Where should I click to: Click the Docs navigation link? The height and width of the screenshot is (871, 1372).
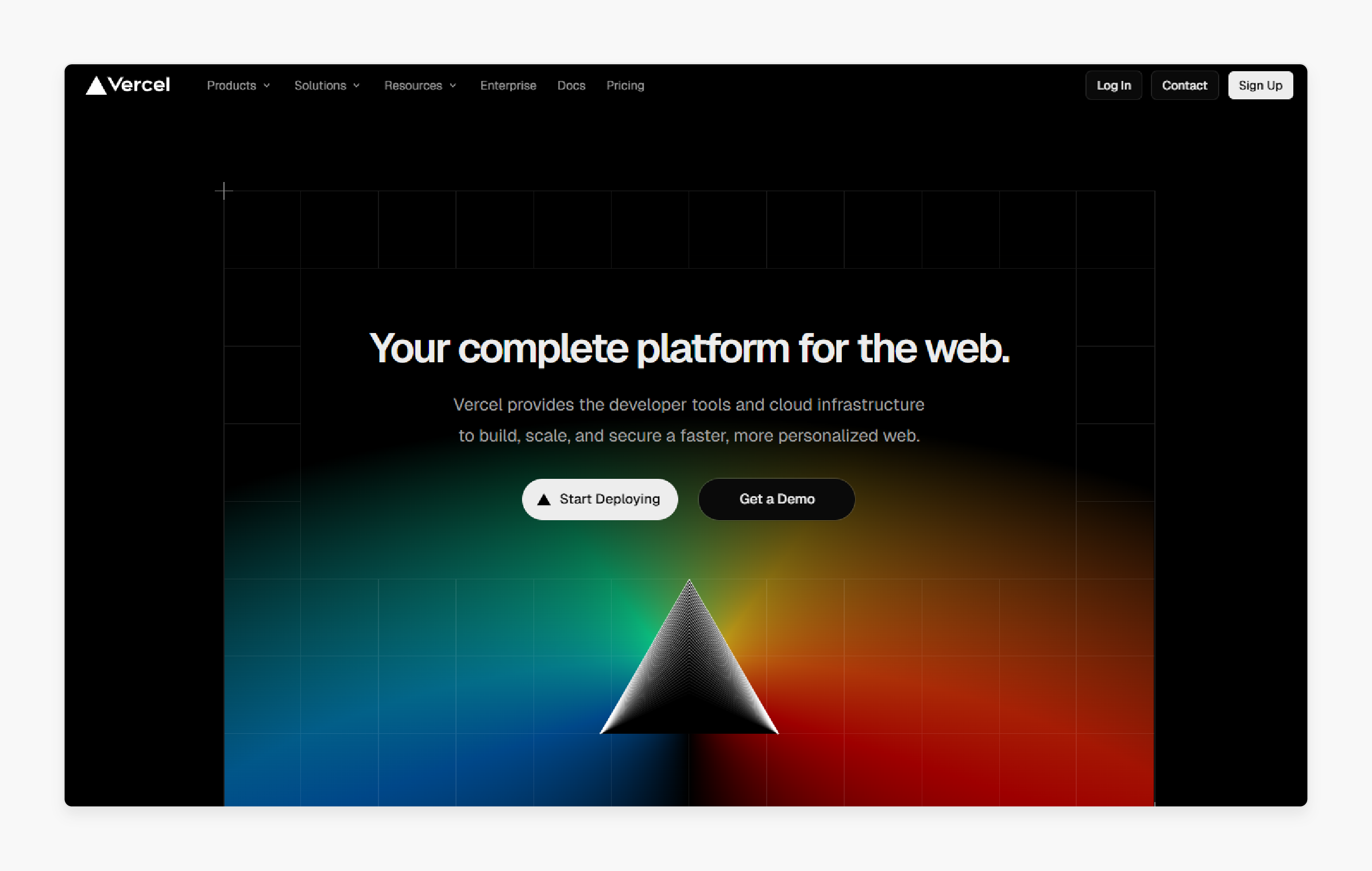570,84
